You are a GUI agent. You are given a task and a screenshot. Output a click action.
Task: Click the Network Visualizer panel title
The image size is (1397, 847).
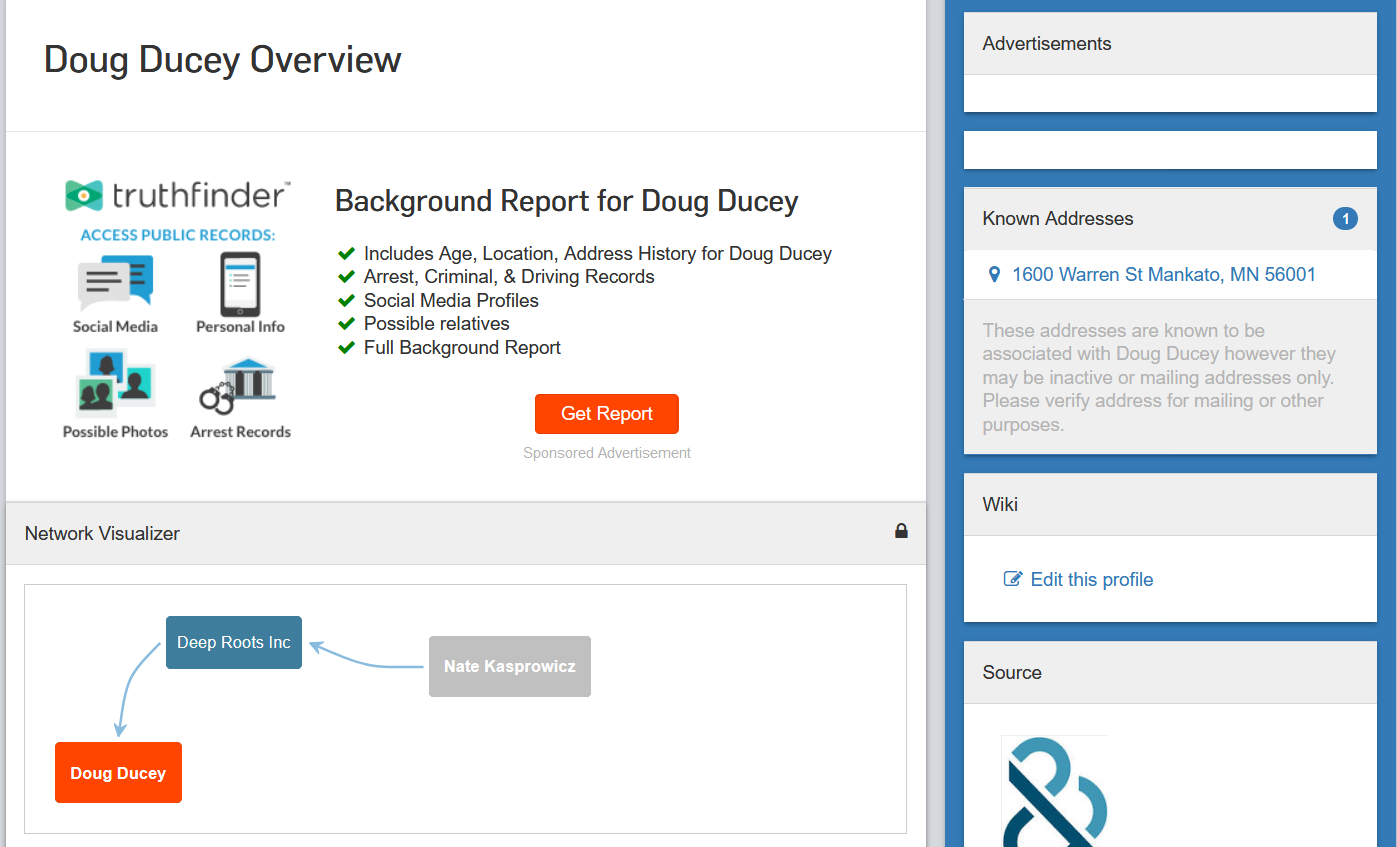click(x=102, y=533)
